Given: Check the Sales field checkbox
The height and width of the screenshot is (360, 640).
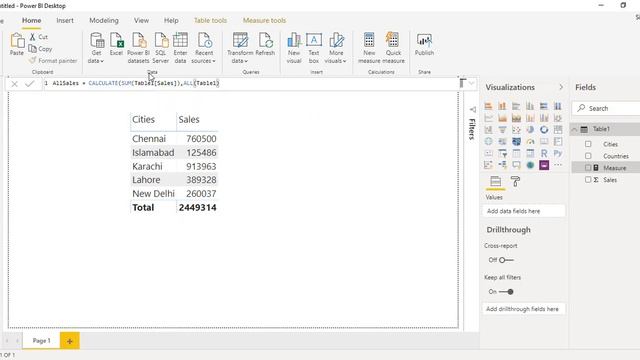Looking at the screenshot, I should 588,180.
